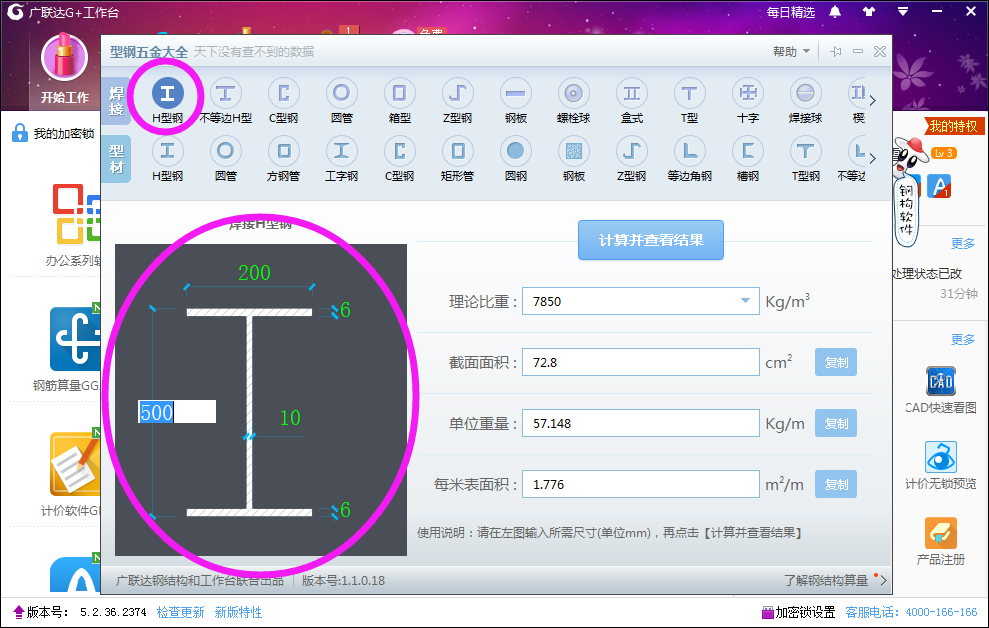989x628 pixels.
Task: Select the 盒式 section icon
Action: [x=631, y=94]
